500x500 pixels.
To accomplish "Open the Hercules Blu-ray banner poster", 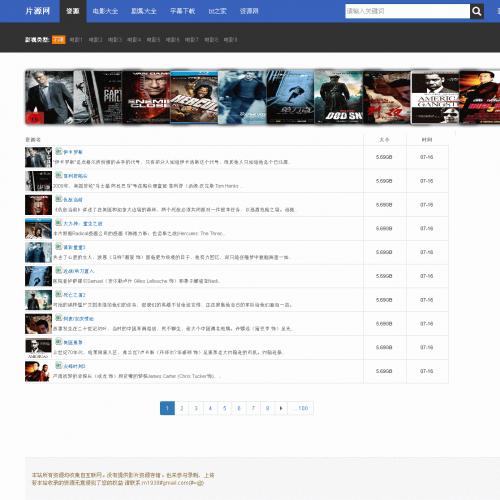I will 194,97.
